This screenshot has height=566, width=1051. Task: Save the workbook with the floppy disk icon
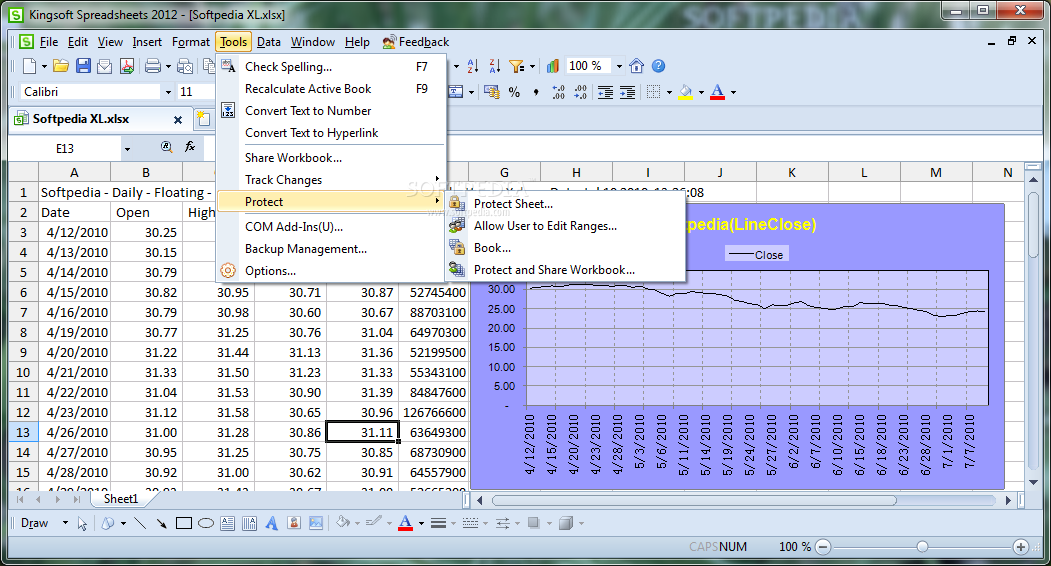83,66
